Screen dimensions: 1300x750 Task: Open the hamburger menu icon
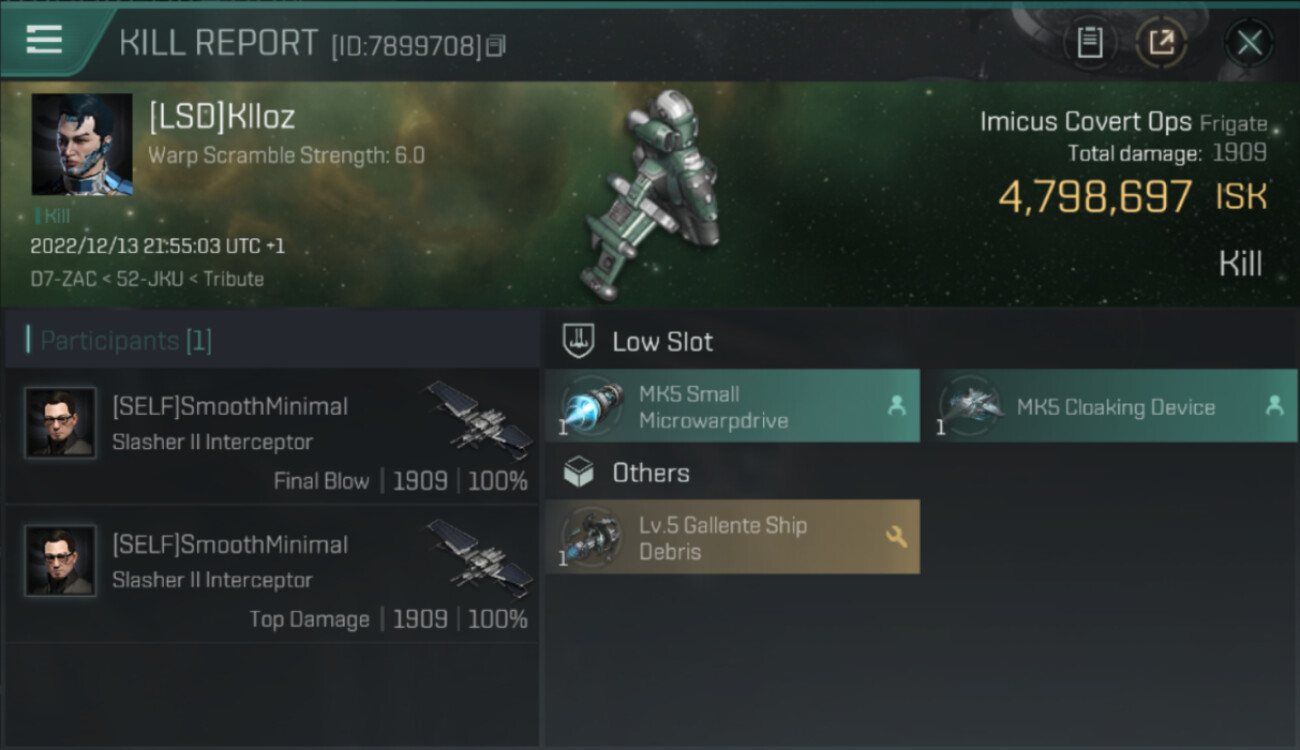pyautogui.click(x=44, y=40)
